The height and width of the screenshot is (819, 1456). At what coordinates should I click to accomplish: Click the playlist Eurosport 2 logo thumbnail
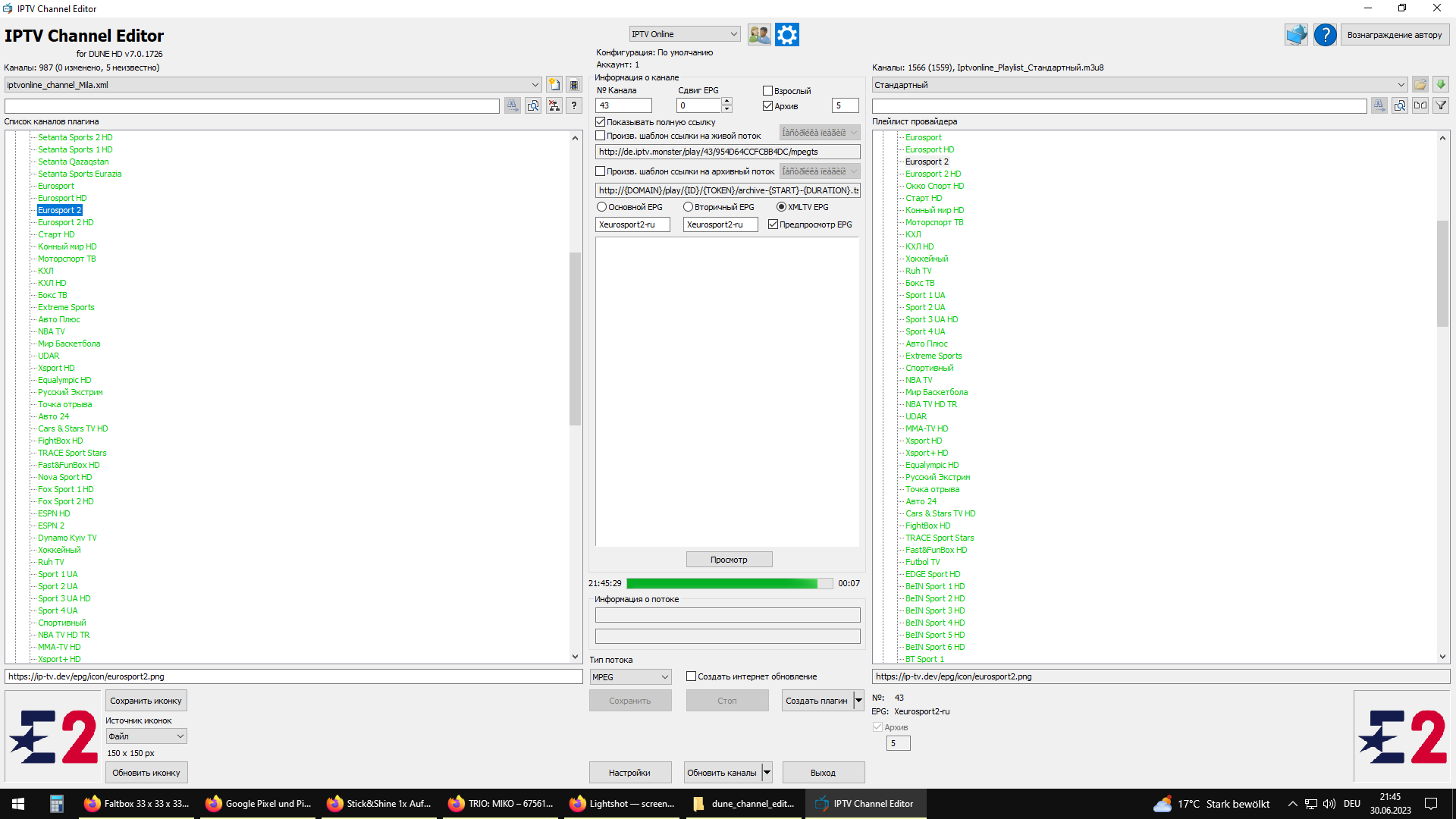tap(1402, 736)
